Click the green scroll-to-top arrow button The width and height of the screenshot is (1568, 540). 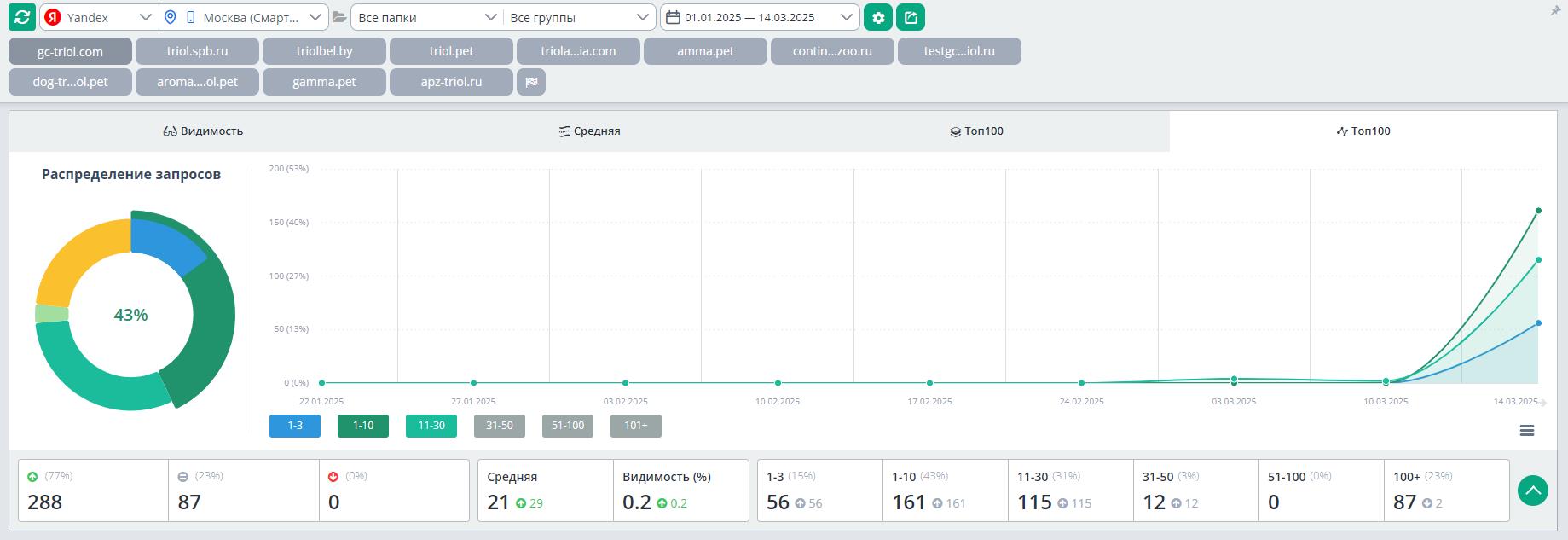1533,491
